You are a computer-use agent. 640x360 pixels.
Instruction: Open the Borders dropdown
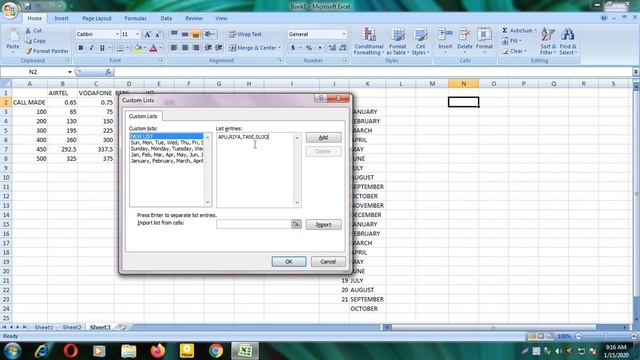click(x=127, y=48)
